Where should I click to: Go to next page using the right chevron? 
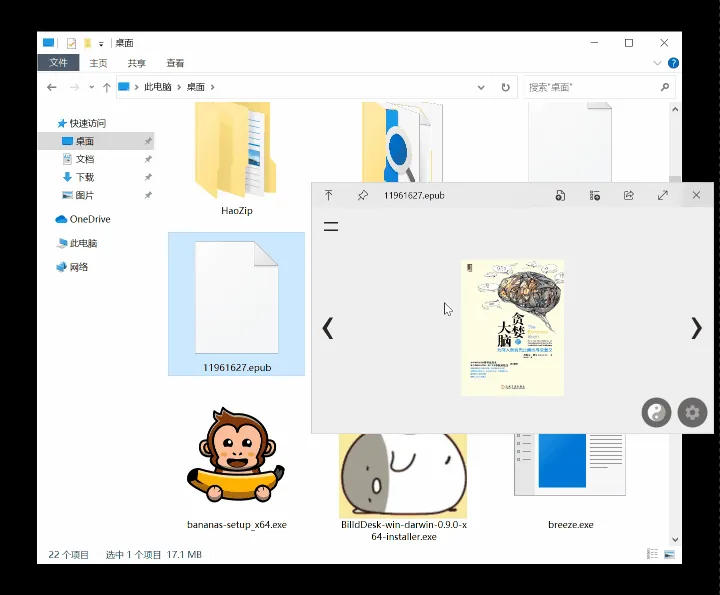tap(696, 328)
